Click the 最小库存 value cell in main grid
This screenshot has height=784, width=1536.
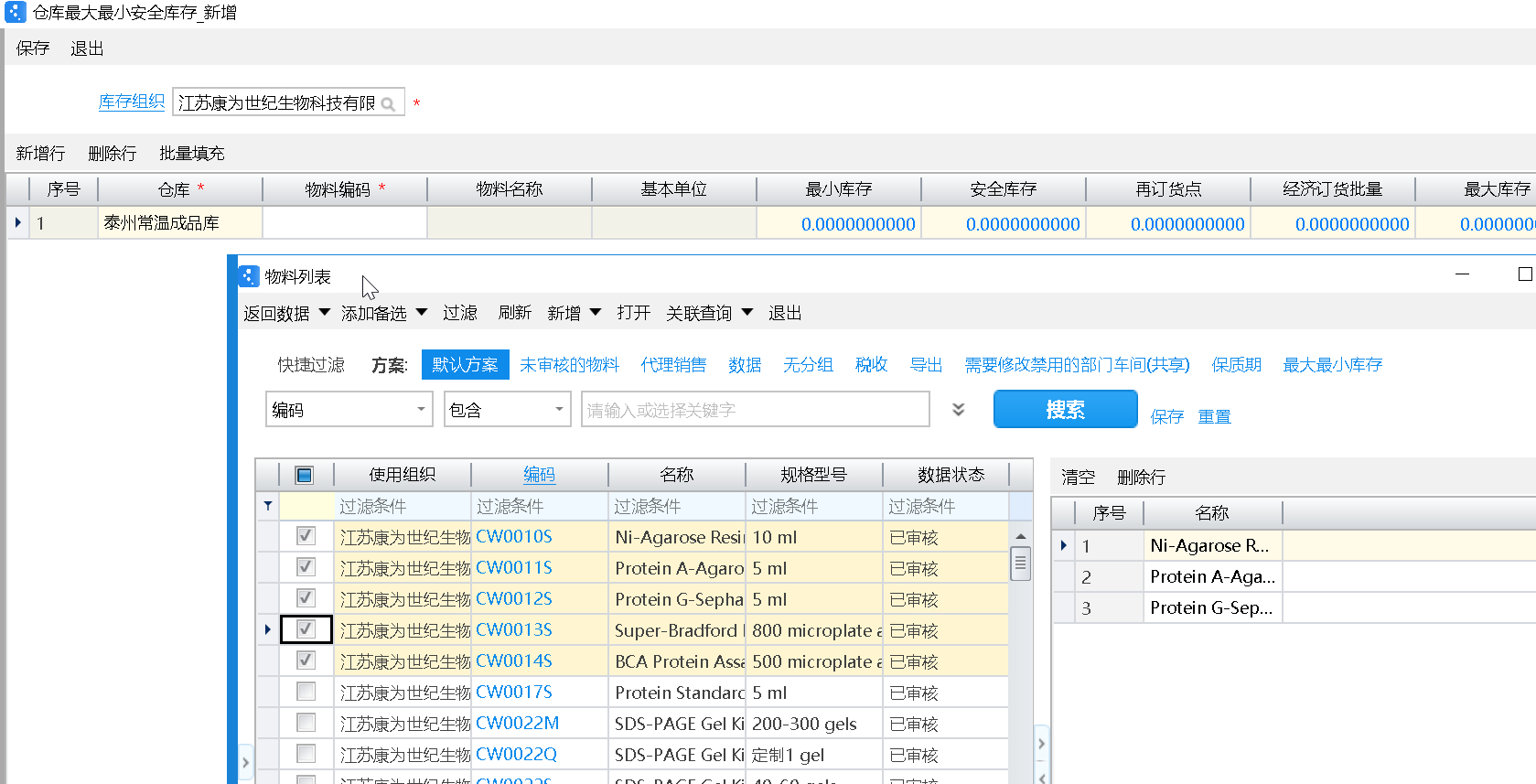(x=839, y=223)
